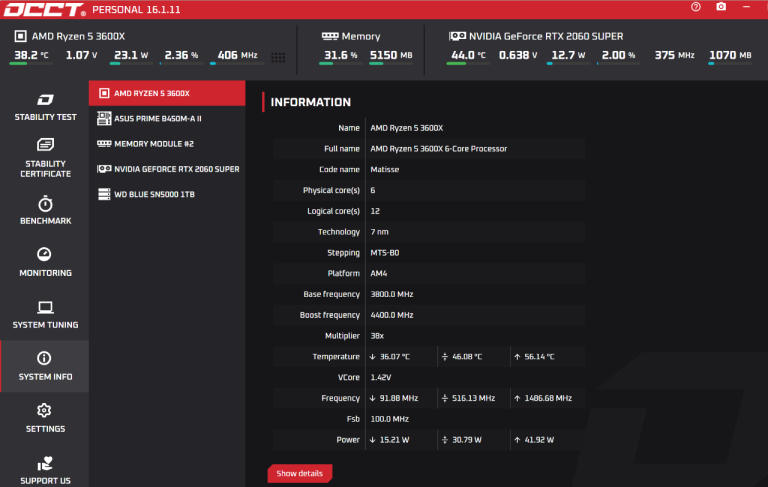The height and width of the screenshot is (487, 768).
Task: Click the VCore value 1.42V
Action: 381,377
